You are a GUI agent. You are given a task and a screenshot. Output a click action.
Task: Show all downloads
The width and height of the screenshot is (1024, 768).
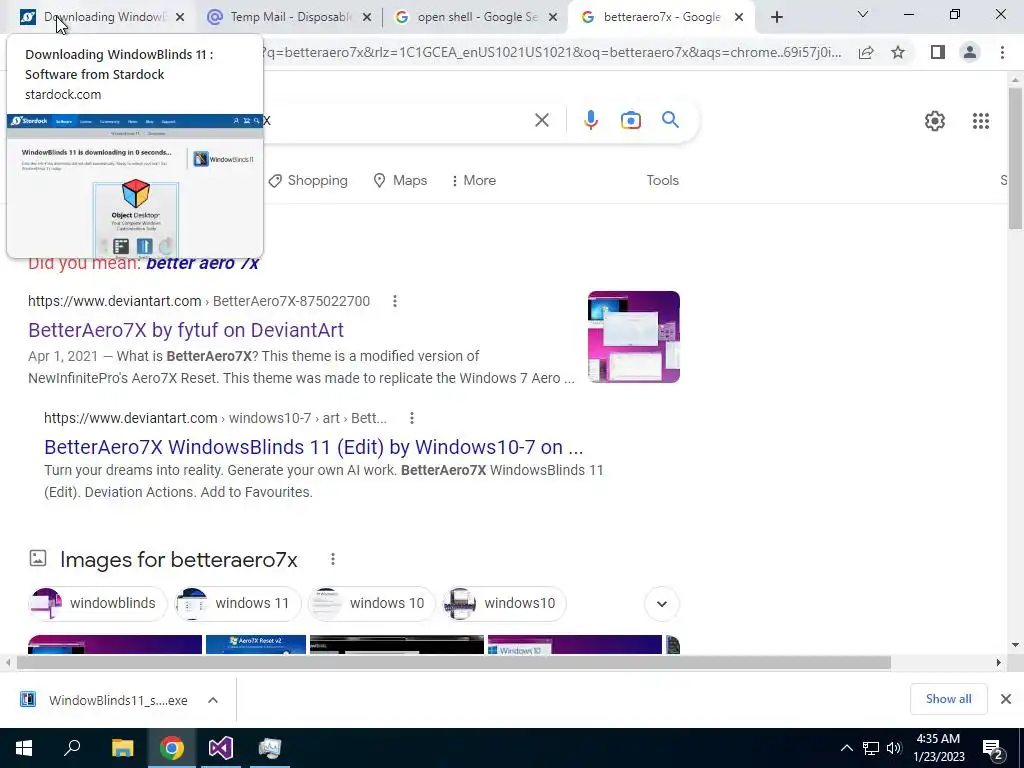click(948, 699)
